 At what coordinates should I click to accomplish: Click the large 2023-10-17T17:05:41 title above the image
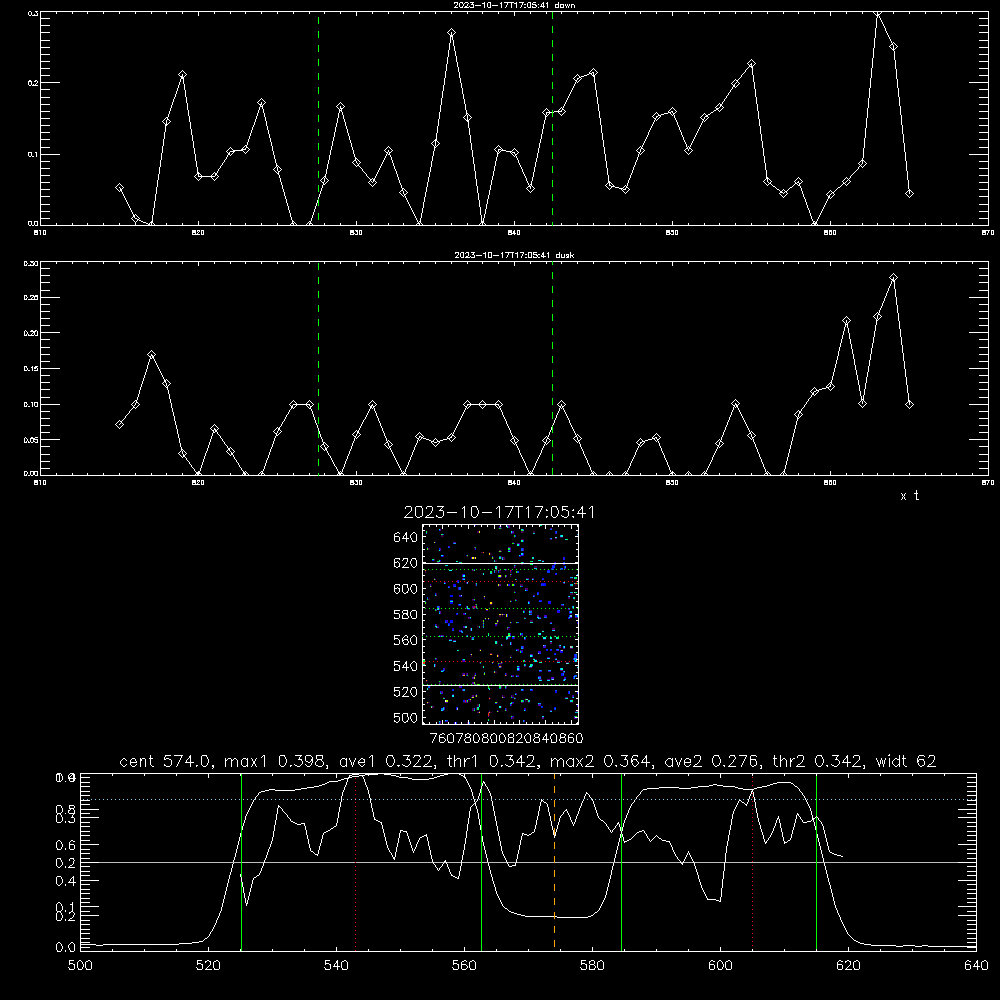pos(499,512)
